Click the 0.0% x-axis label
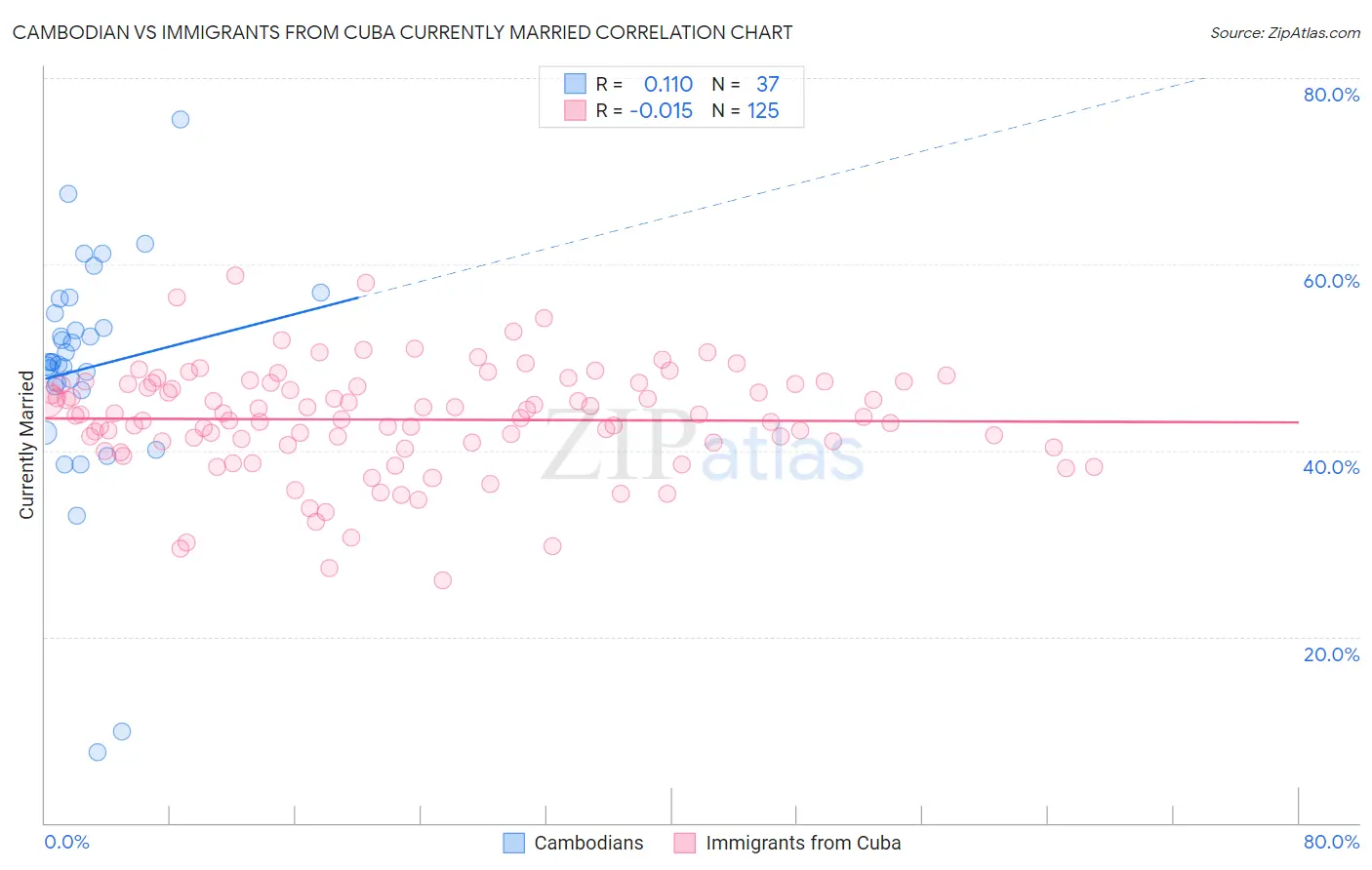This screenshot has width=1372, height=870. point(66,842)
